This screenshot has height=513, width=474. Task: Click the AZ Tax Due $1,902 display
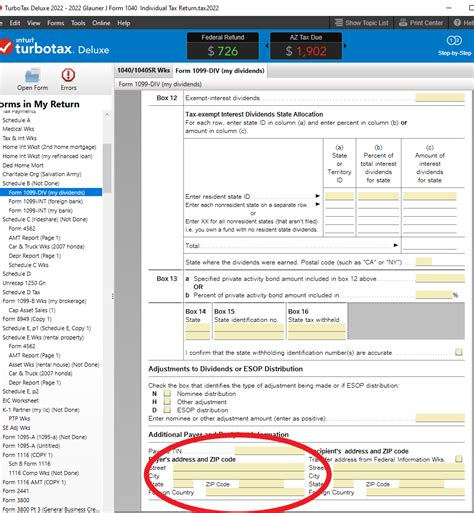(x=306, y=46)
